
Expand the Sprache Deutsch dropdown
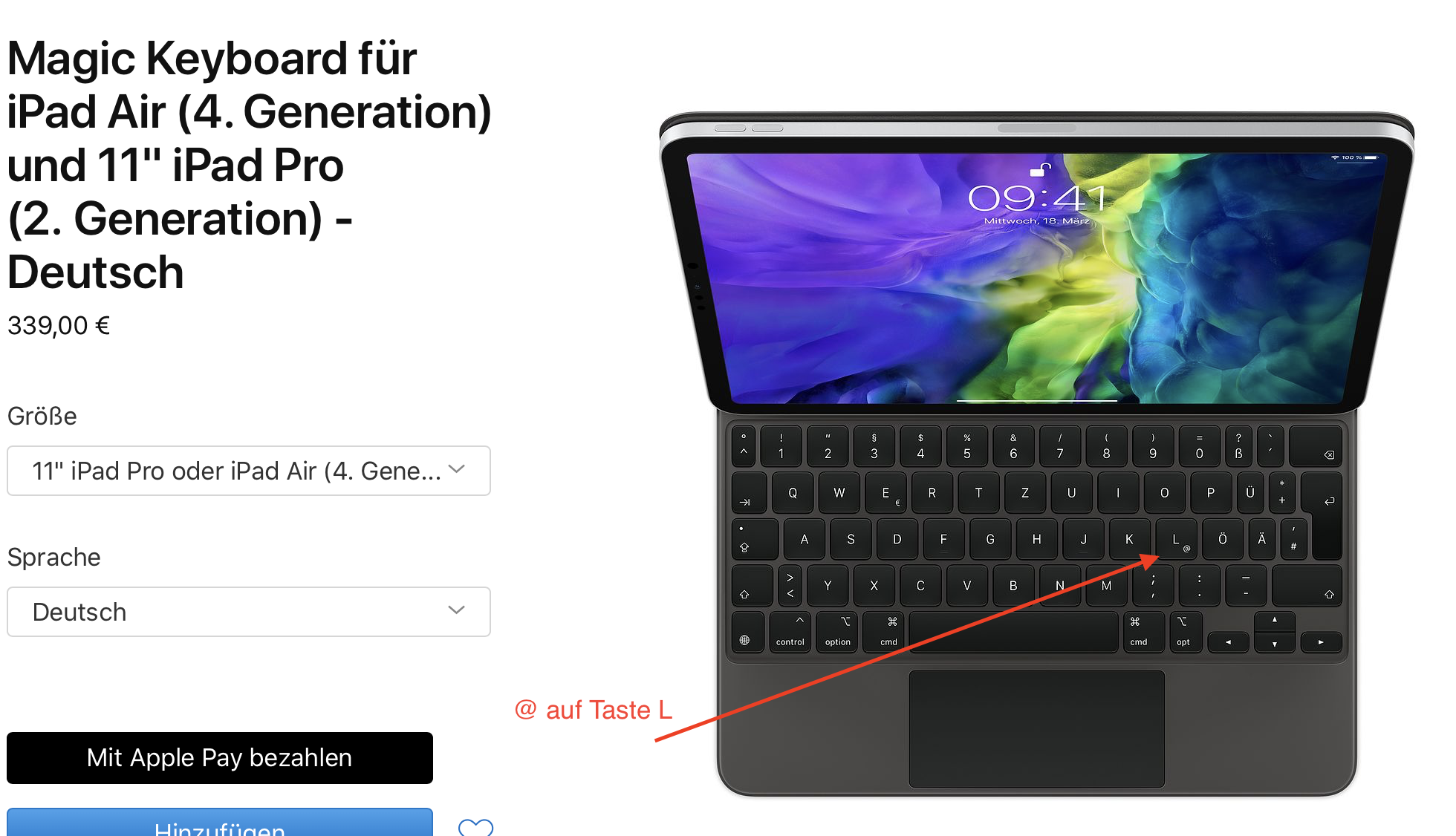pyautogui.click(x=249, y=612)
